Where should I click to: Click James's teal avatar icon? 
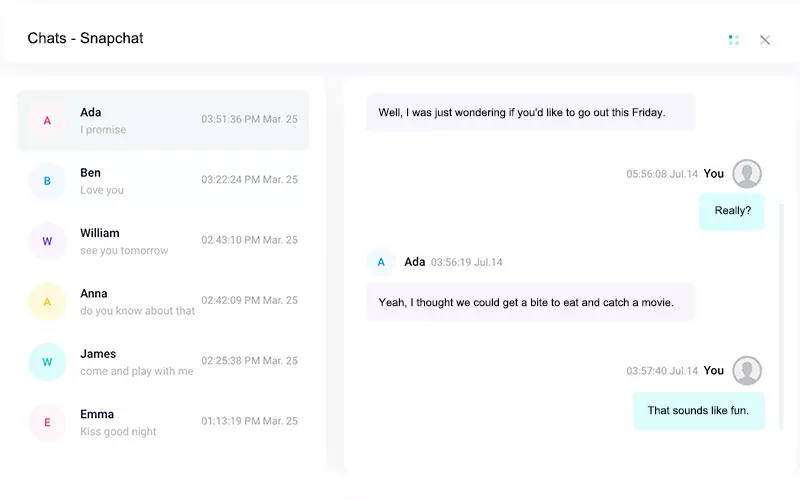[x=47, y=362]
